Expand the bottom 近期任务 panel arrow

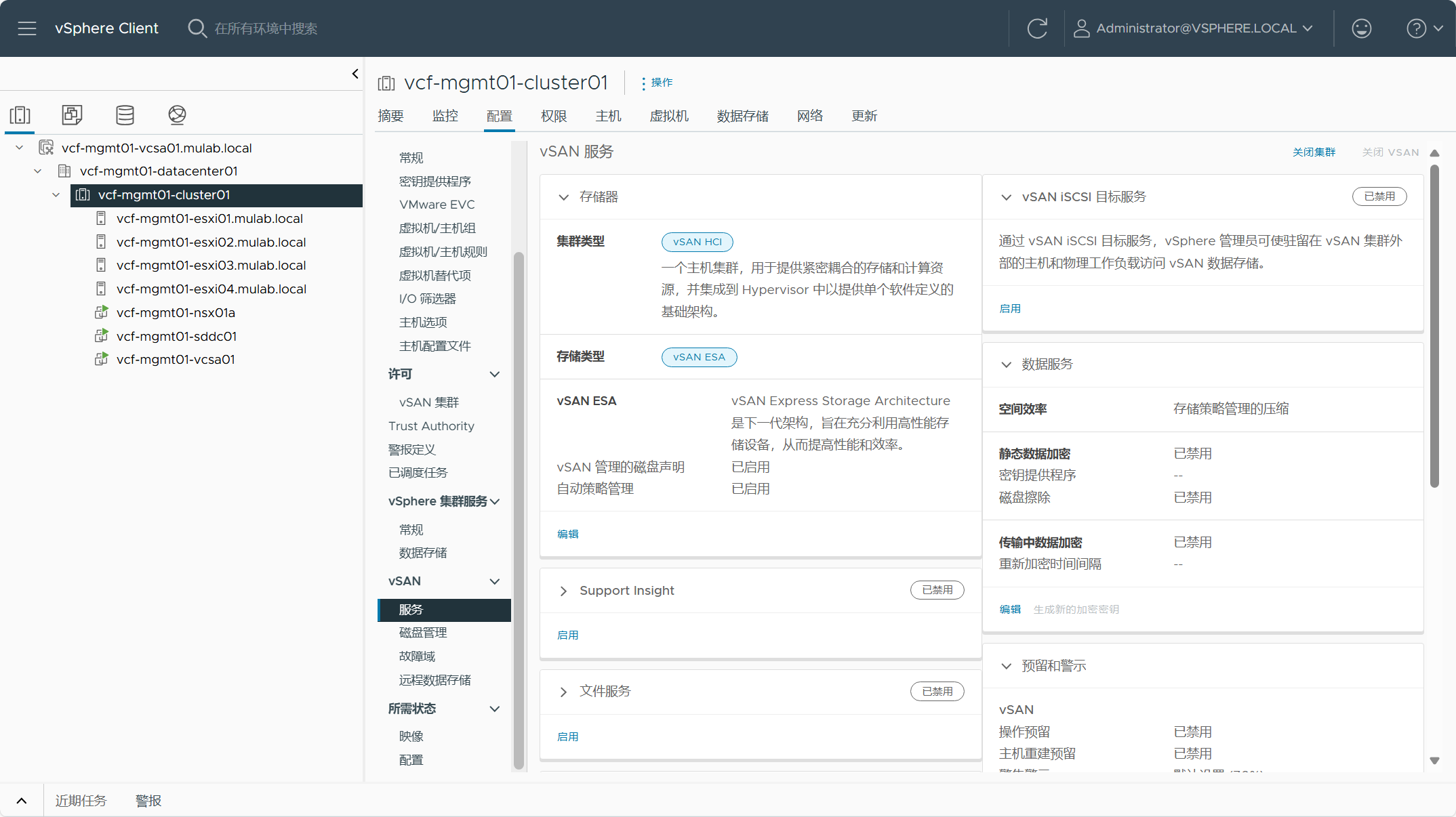(22, 801)
